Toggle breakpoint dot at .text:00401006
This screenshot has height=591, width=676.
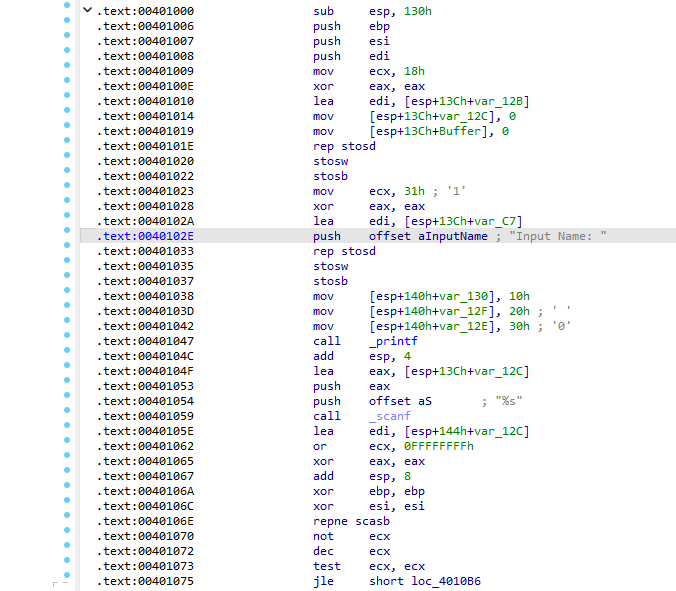(x=67, y=20)
